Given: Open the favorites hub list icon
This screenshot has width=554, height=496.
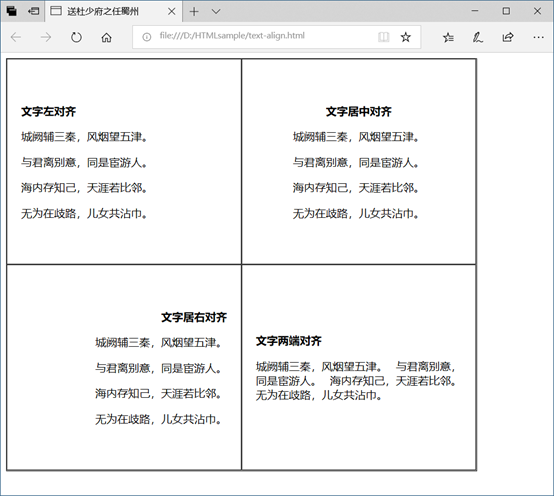Looking at the screenshot, I should [448, 37].
